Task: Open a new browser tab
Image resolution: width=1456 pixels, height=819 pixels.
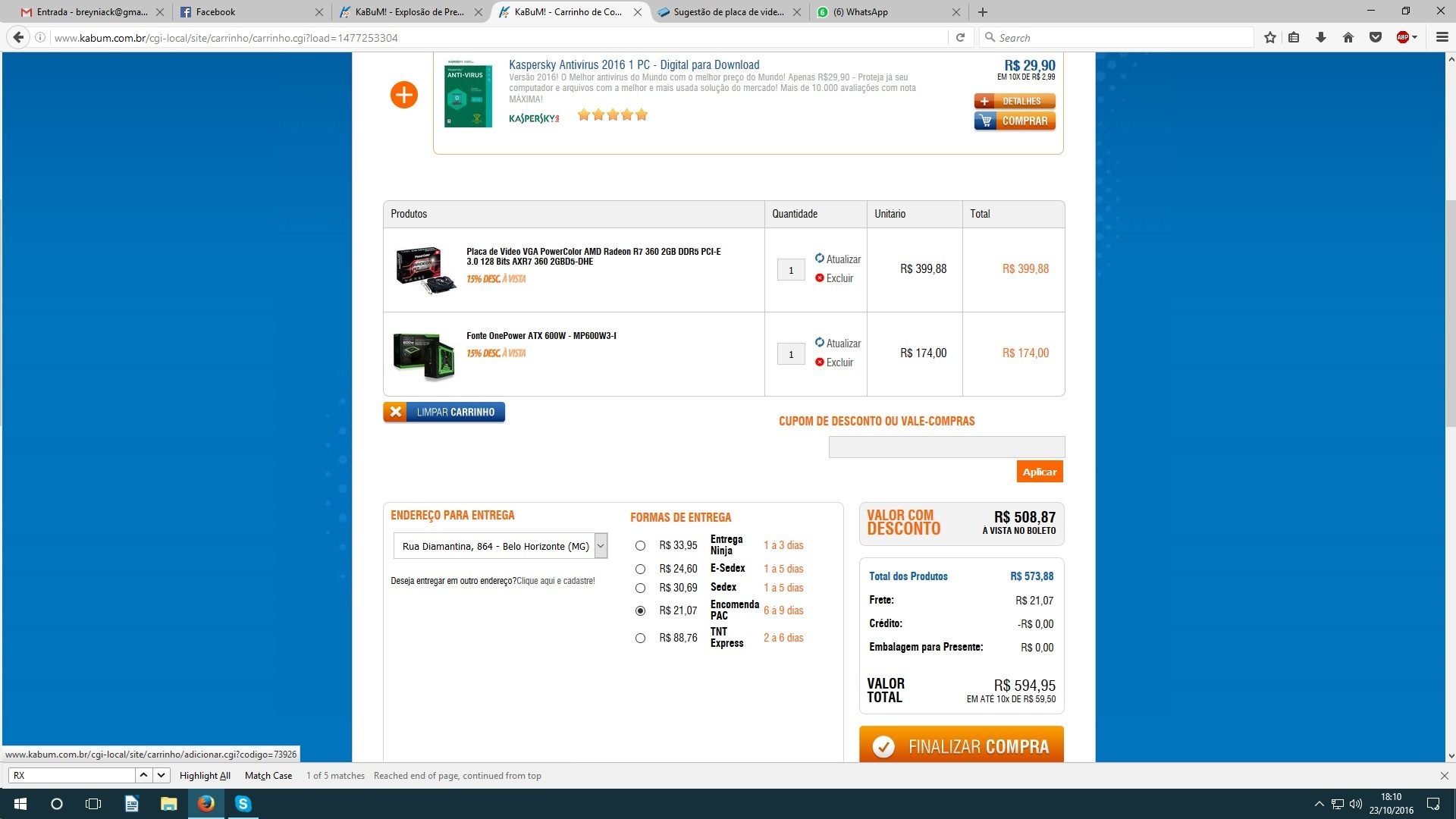Action: 983,12
